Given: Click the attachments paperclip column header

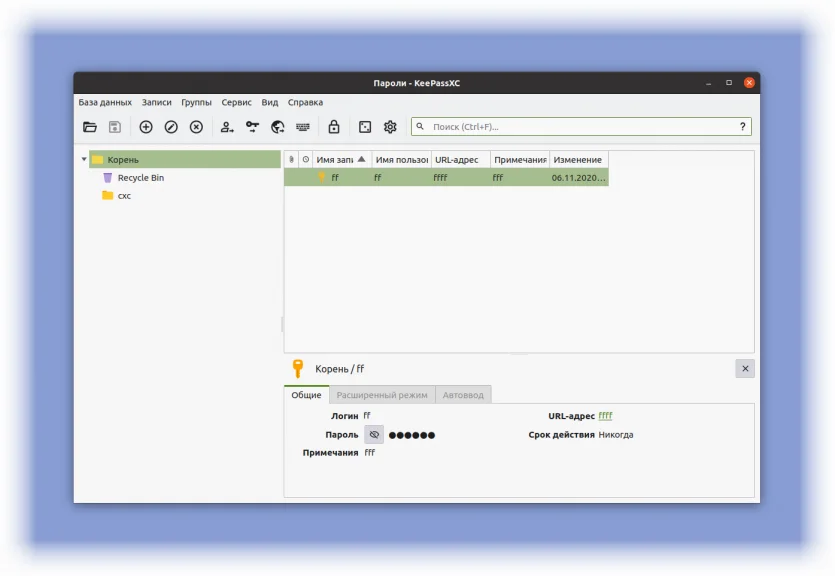Looking at the screenshot, I should click(x=291, y=160).
